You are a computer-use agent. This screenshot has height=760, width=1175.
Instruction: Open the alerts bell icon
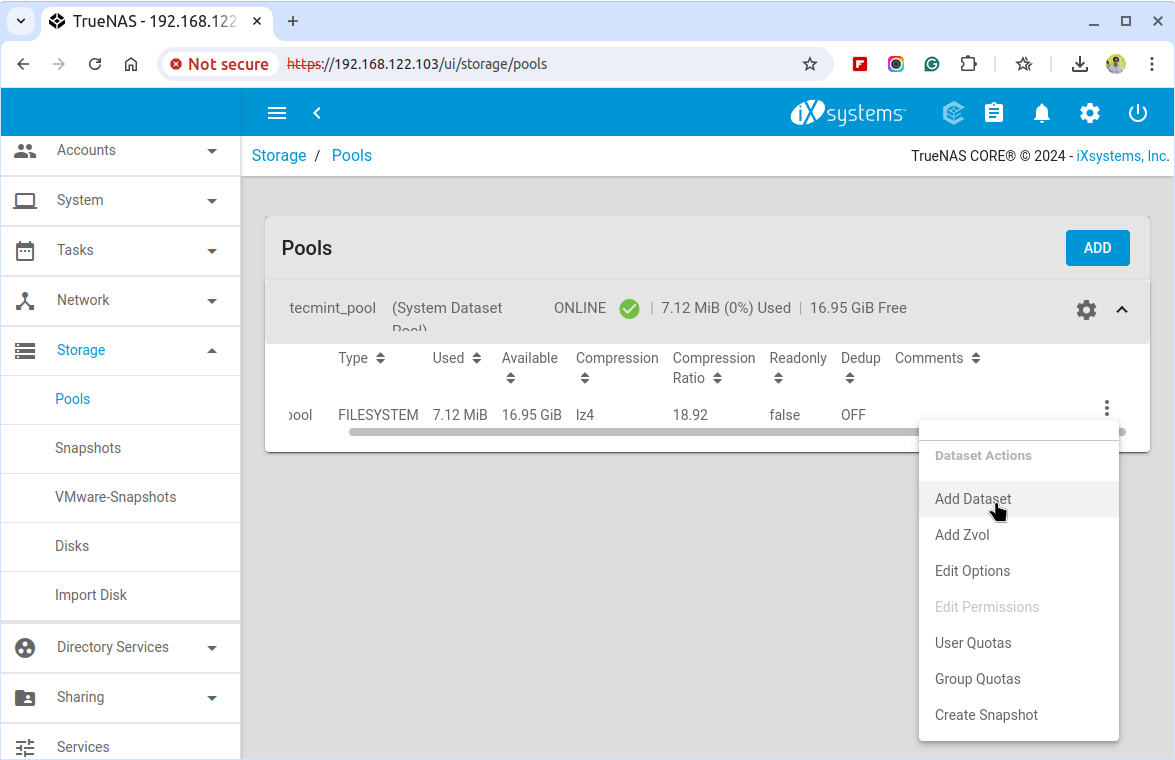(1042, 113)
